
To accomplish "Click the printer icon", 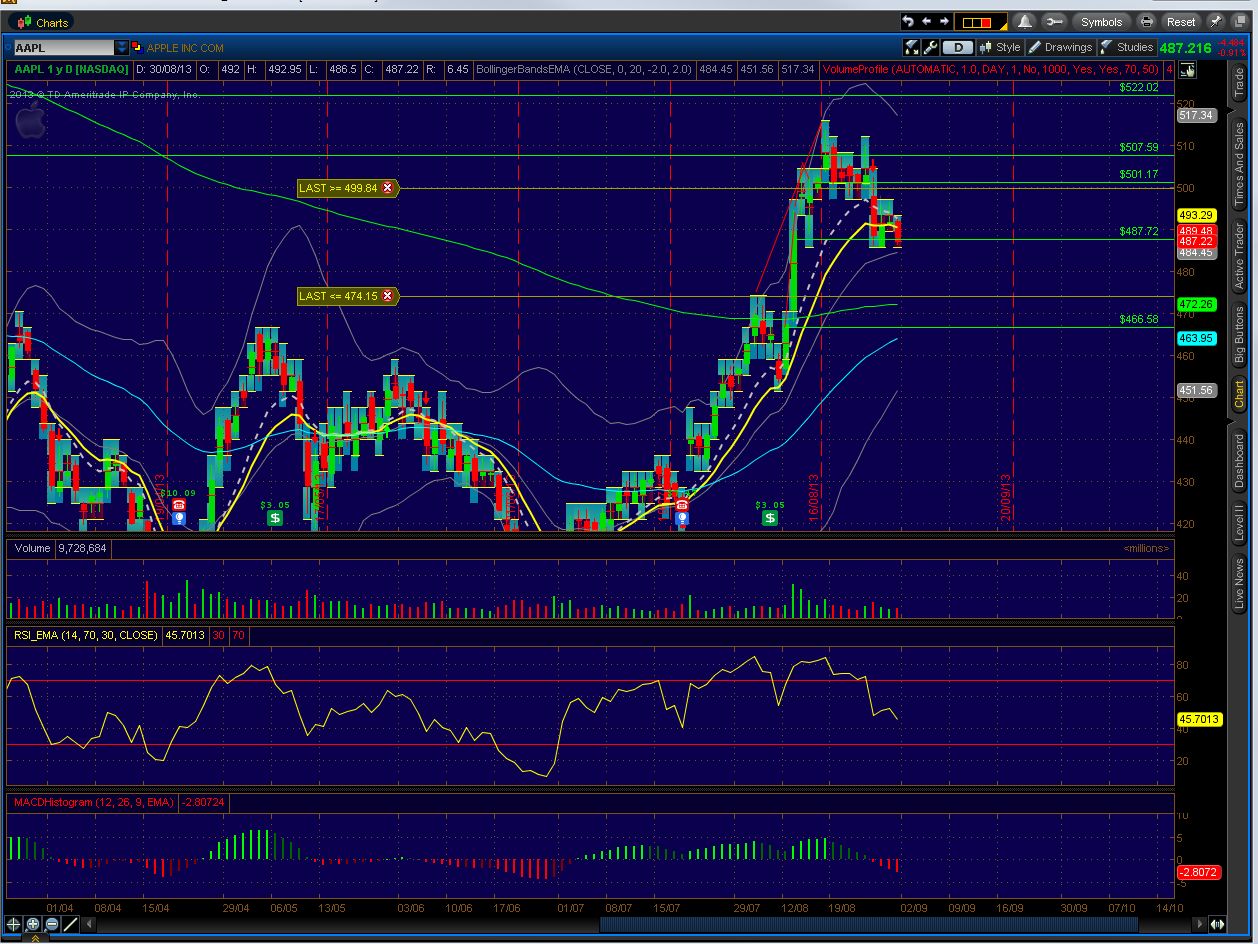I will coord(1147,22).
